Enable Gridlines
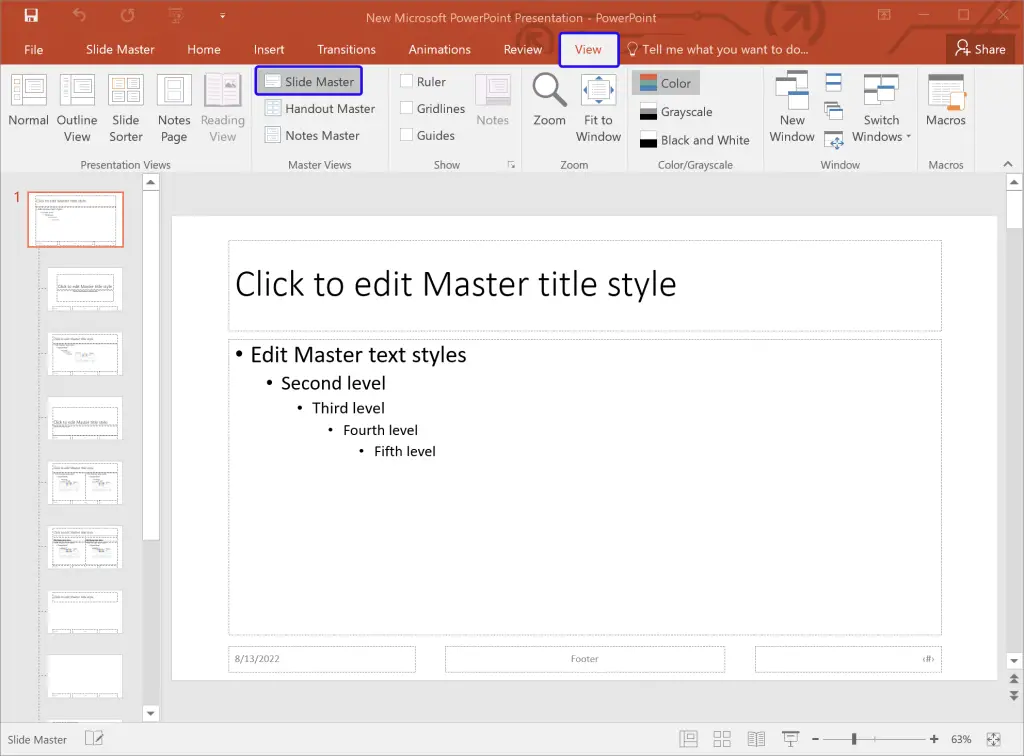The width and height of the screenshot is (1024, 756). pyautogui.click(x=405, y=108)
